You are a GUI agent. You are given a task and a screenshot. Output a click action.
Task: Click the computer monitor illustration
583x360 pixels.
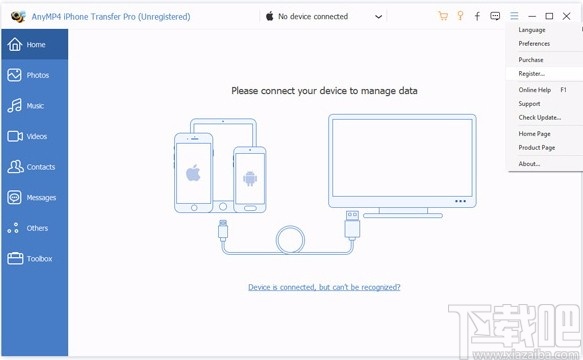click(402, 165)
